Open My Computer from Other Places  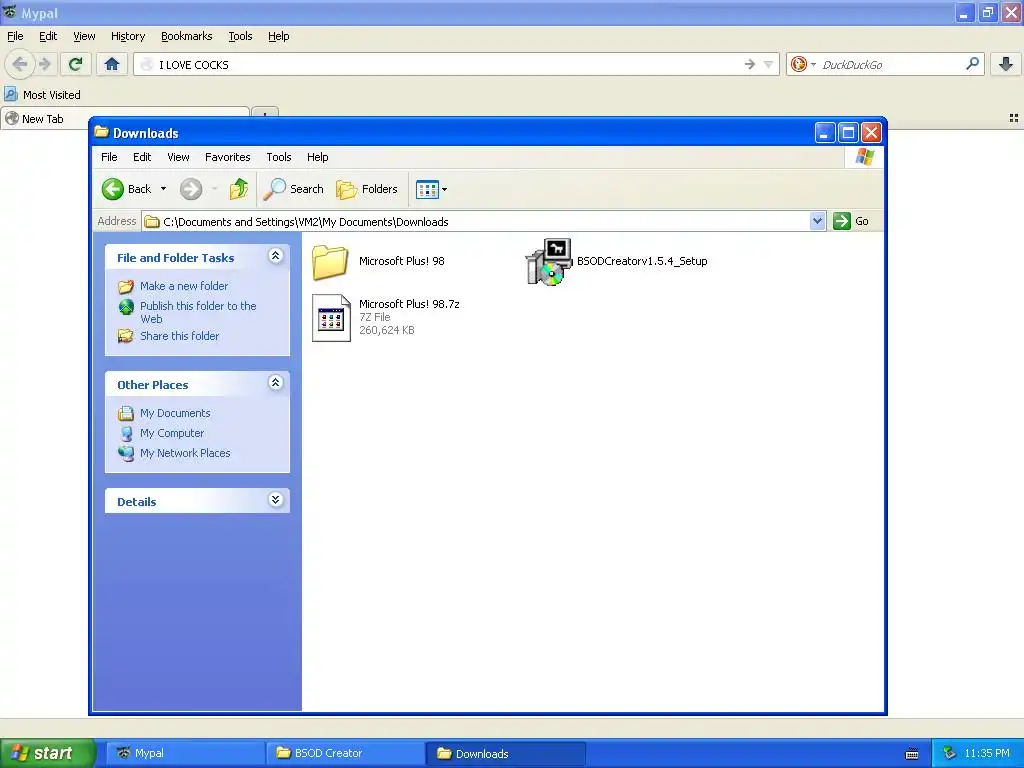pos(172,433)
